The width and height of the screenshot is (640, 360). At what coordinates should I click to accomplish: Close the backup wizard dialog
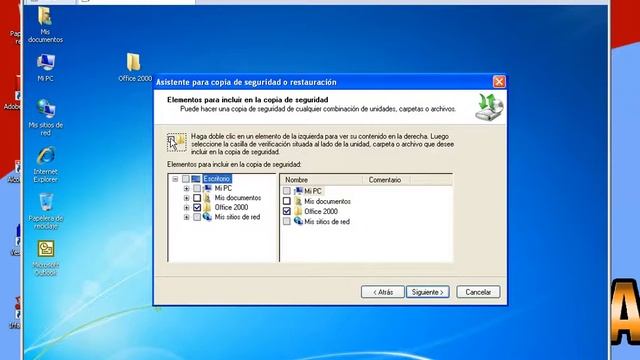[499, 82]
